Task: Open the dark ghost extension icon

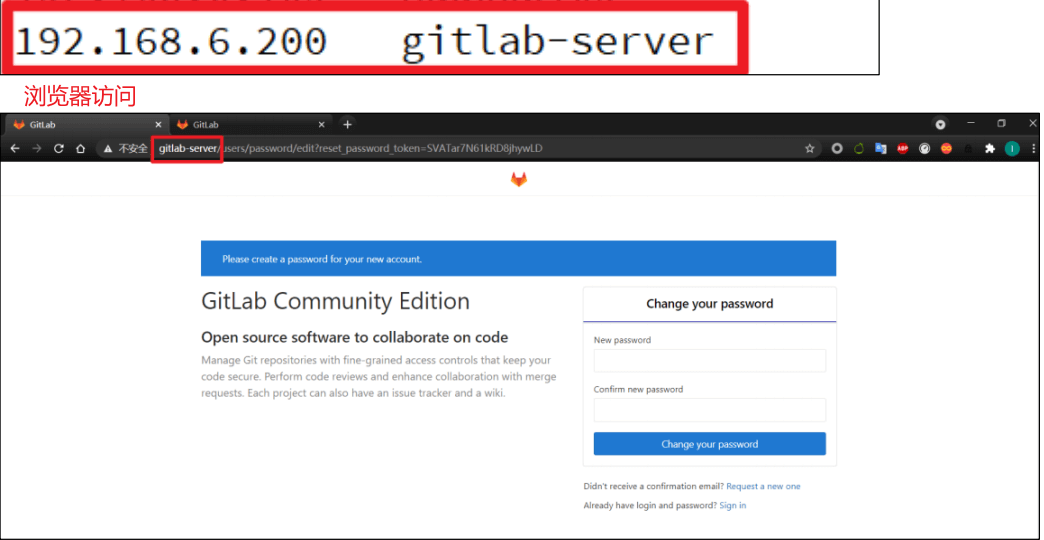Action: (968, 148)
